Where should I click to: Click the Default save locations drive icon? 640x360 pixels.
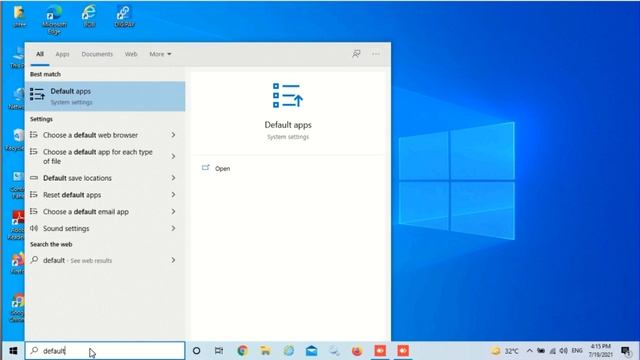[34, 178]
